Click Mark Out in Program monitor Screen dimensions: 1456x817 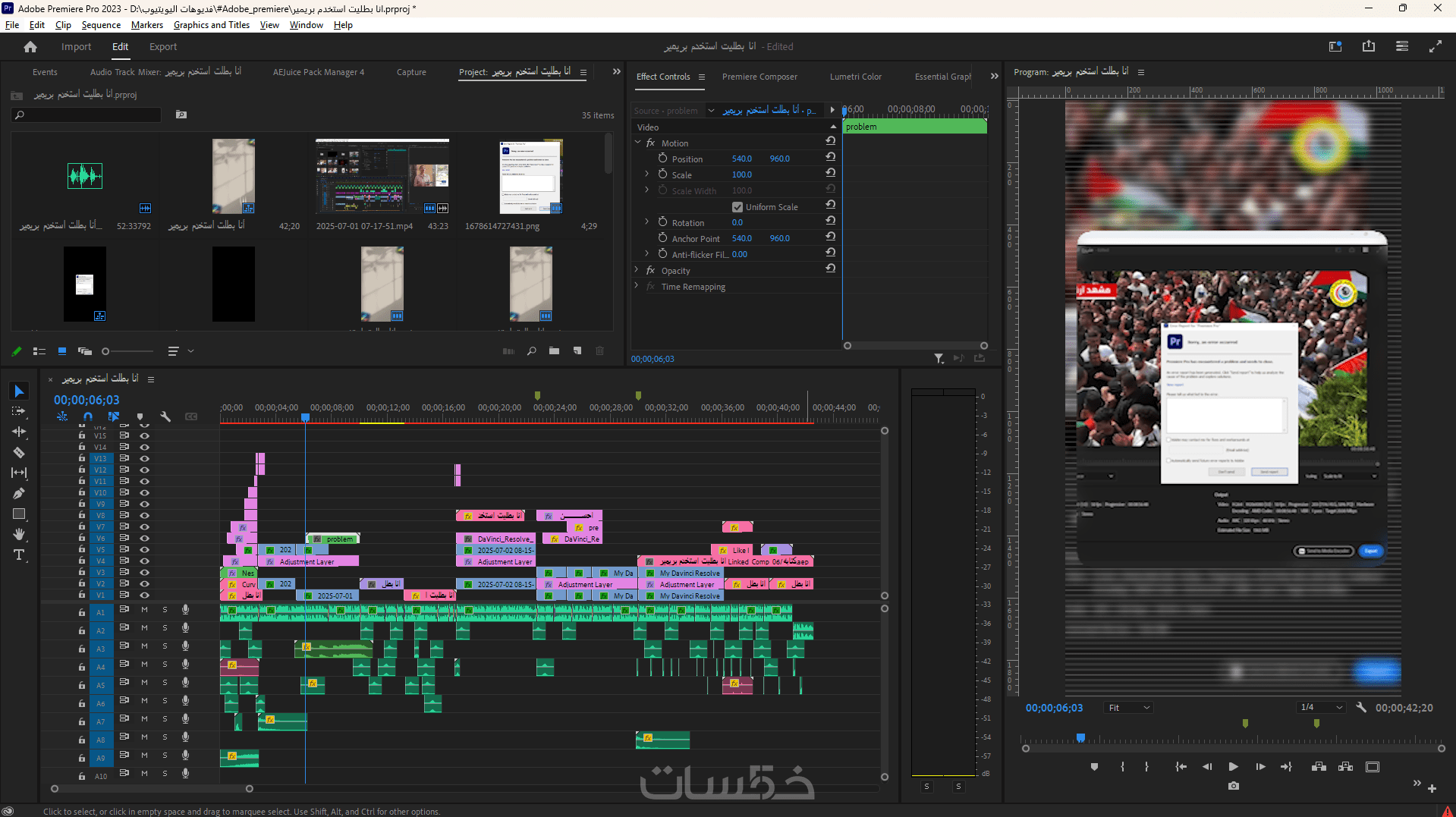point(1146,767)
